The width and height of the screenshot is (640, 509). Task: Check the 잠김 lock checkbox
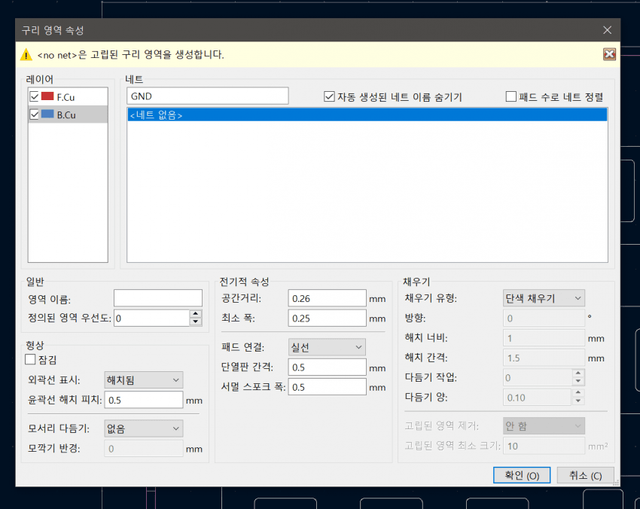(x=30, y=358)
